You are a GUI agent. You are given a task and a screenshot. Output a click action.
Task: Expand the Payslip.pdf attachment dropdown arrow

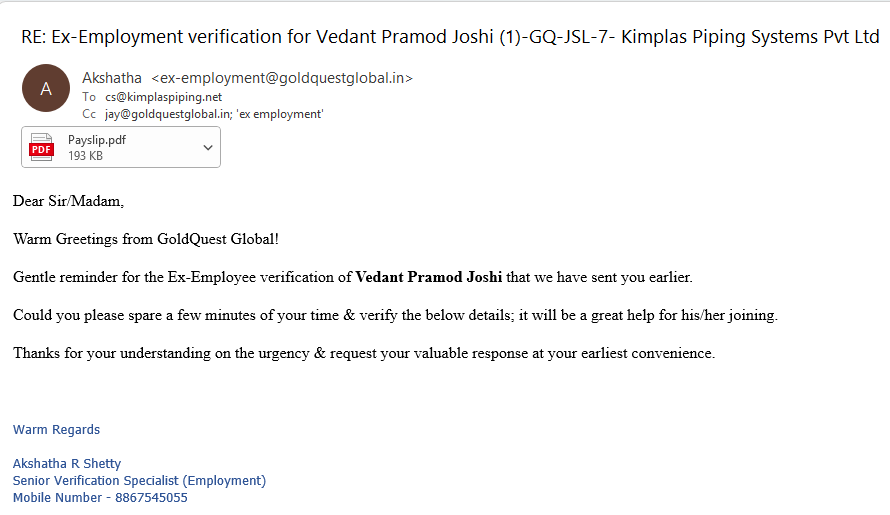[208, 147]
